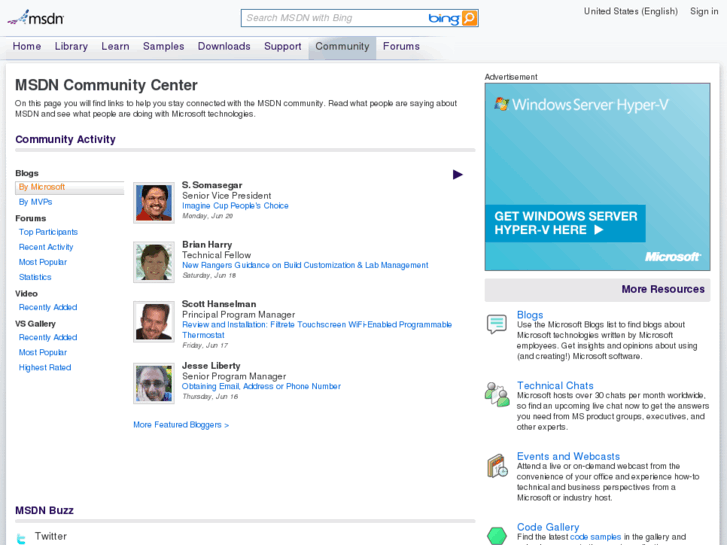Click the Sign in link
Screen dimensions: 727x545
(704, 11)
